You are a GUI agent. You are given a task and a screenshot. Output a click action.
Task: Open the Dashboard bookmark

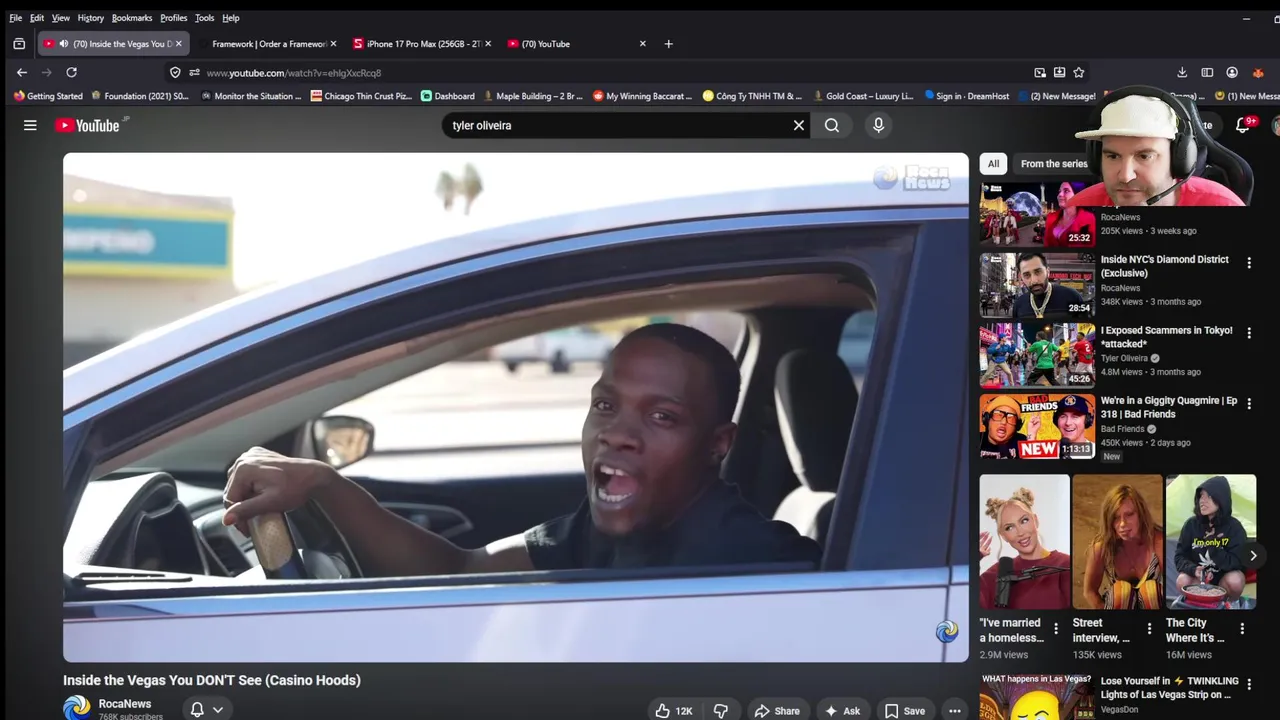tap(447, 96)
